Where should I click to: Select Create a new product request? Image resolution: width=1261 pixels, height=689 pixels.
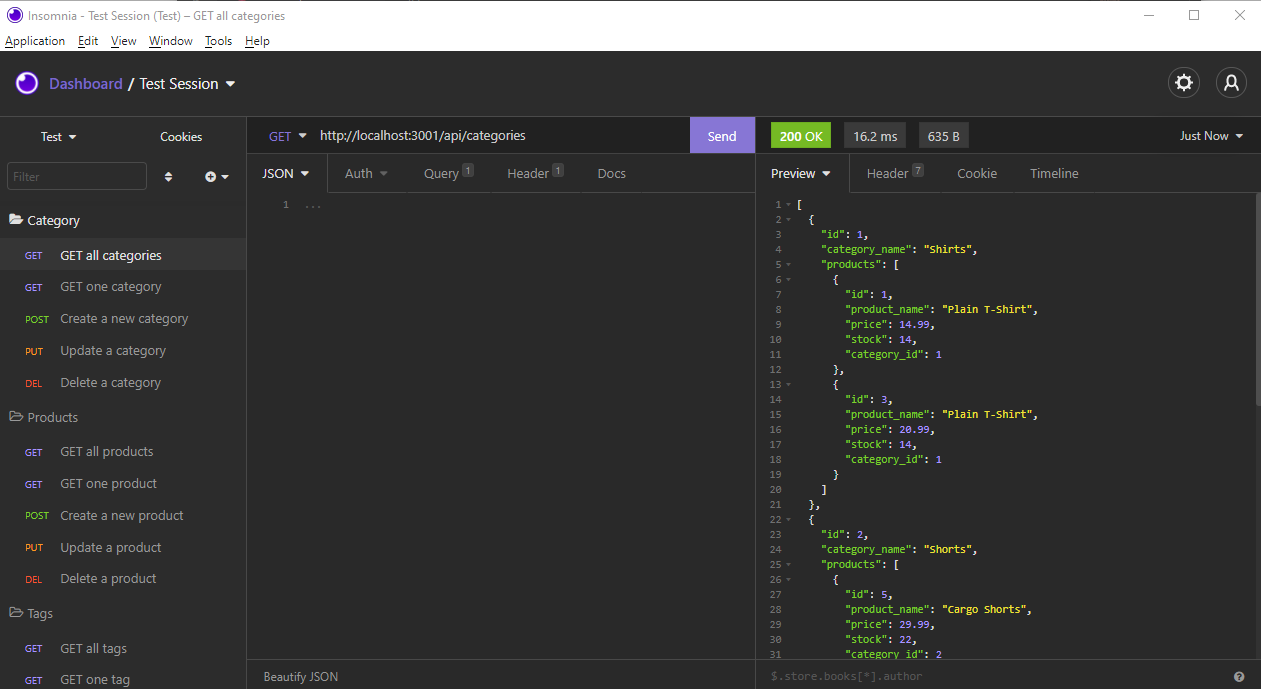click(123, 516)
